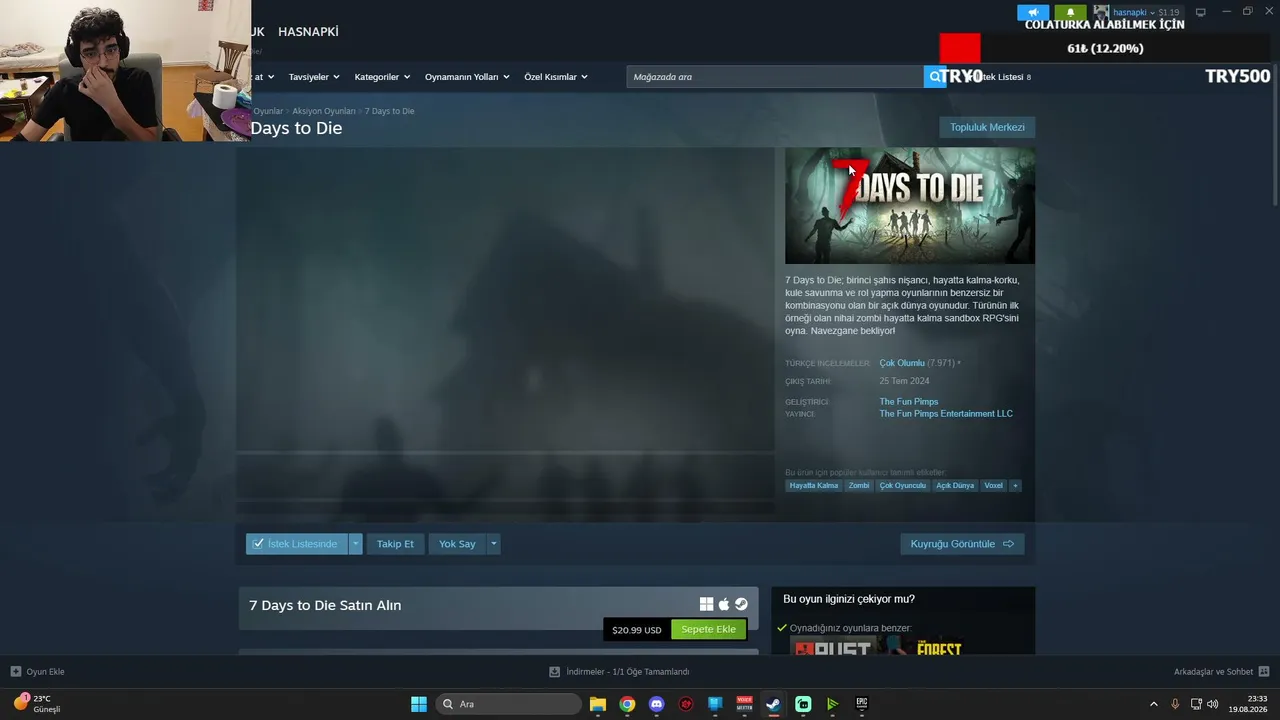
Task: Go to 7 Days to Die breadcrumb
Action: coord(389,111)
